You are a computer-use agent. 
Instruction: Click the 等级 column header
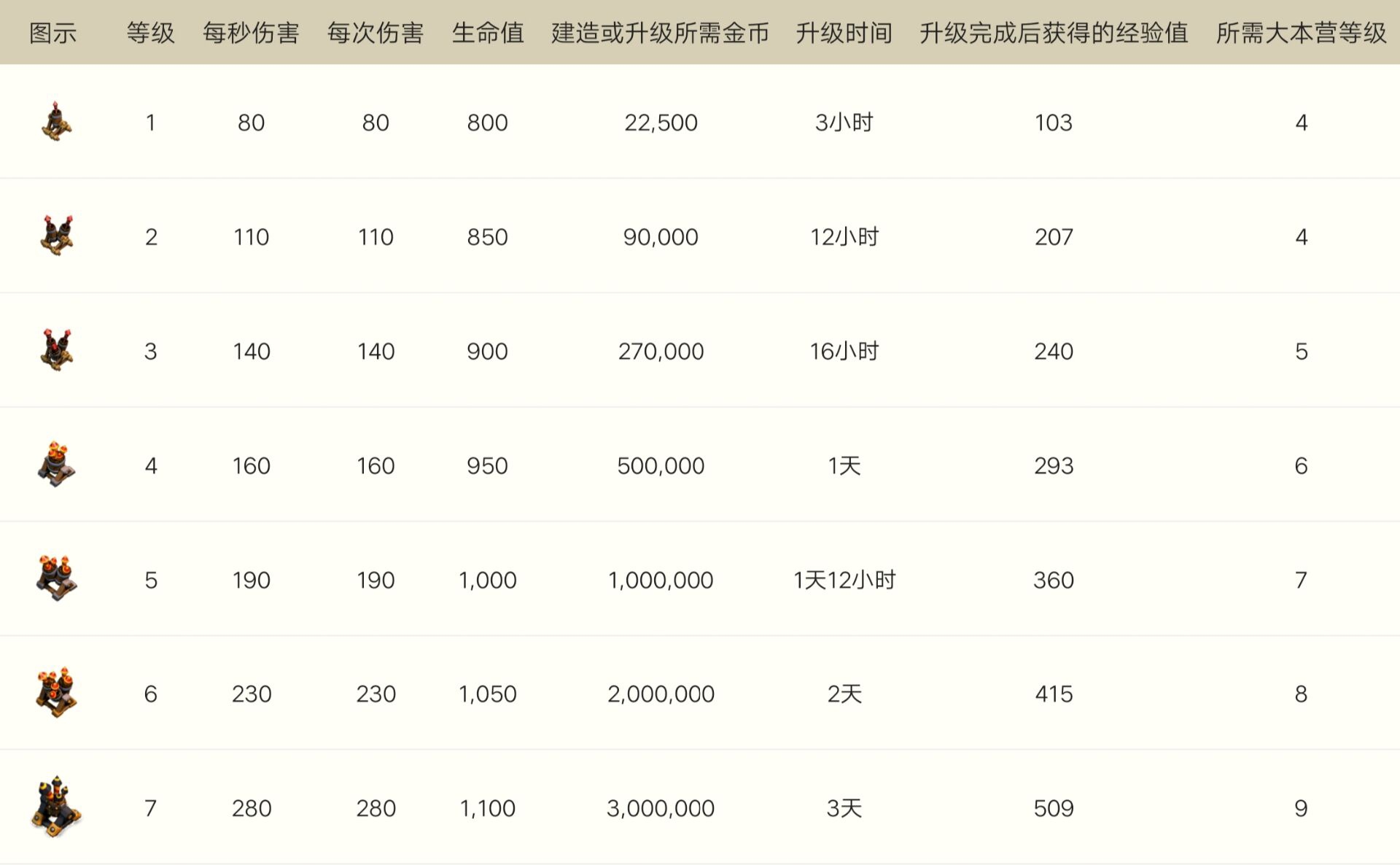click(150, 33)
